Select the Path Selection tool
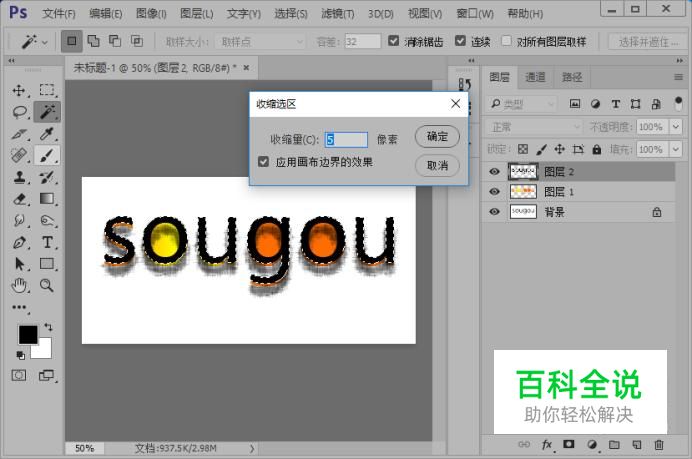 point(19,264)
